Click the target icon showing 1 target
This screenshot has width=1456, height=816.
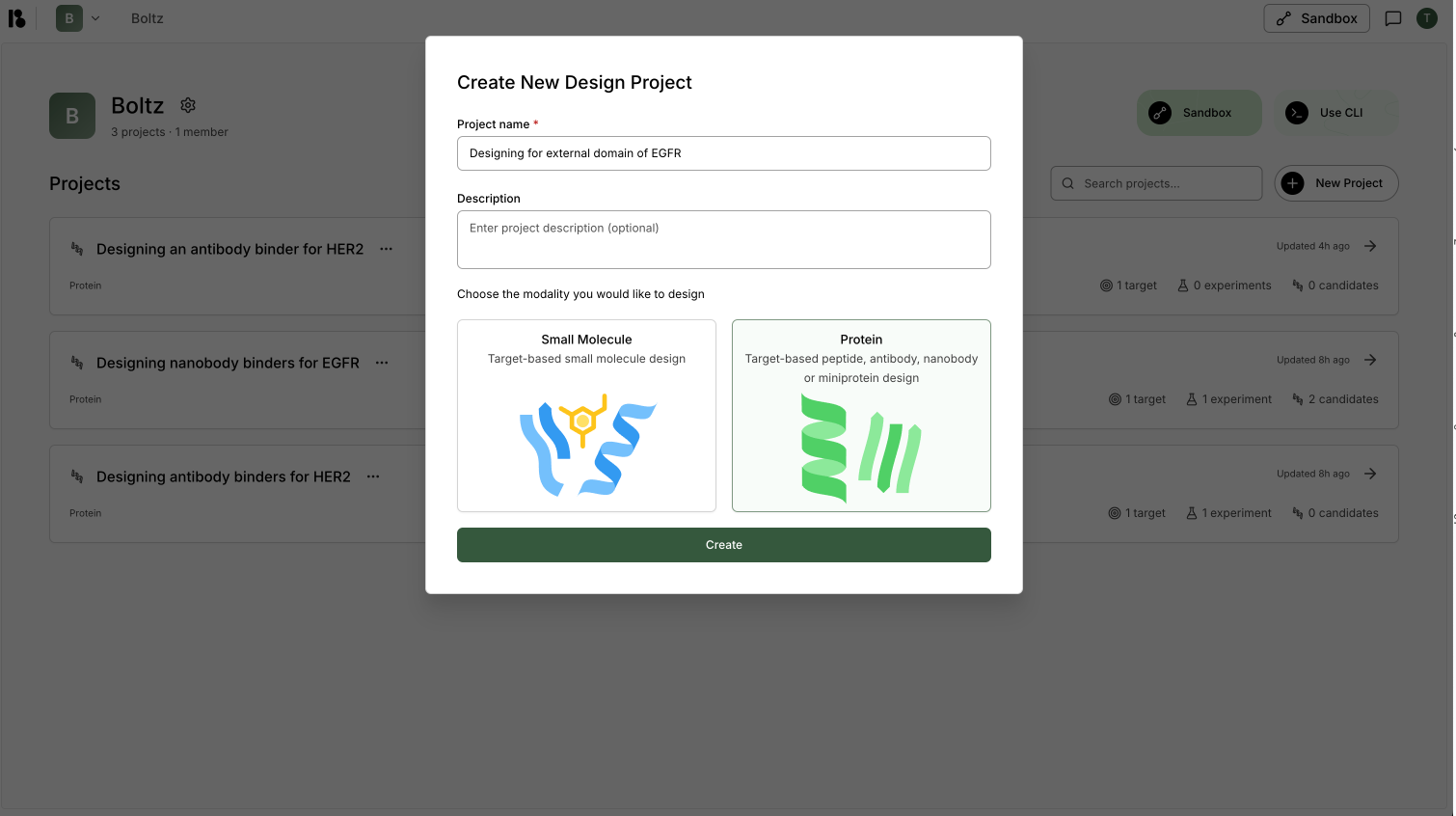click(1105, 285)
